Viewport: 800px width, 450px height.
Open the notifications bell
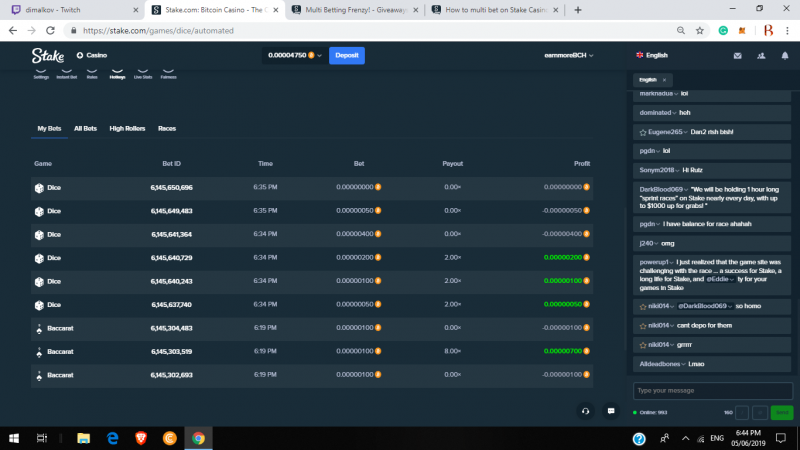(x=785, y=56)
